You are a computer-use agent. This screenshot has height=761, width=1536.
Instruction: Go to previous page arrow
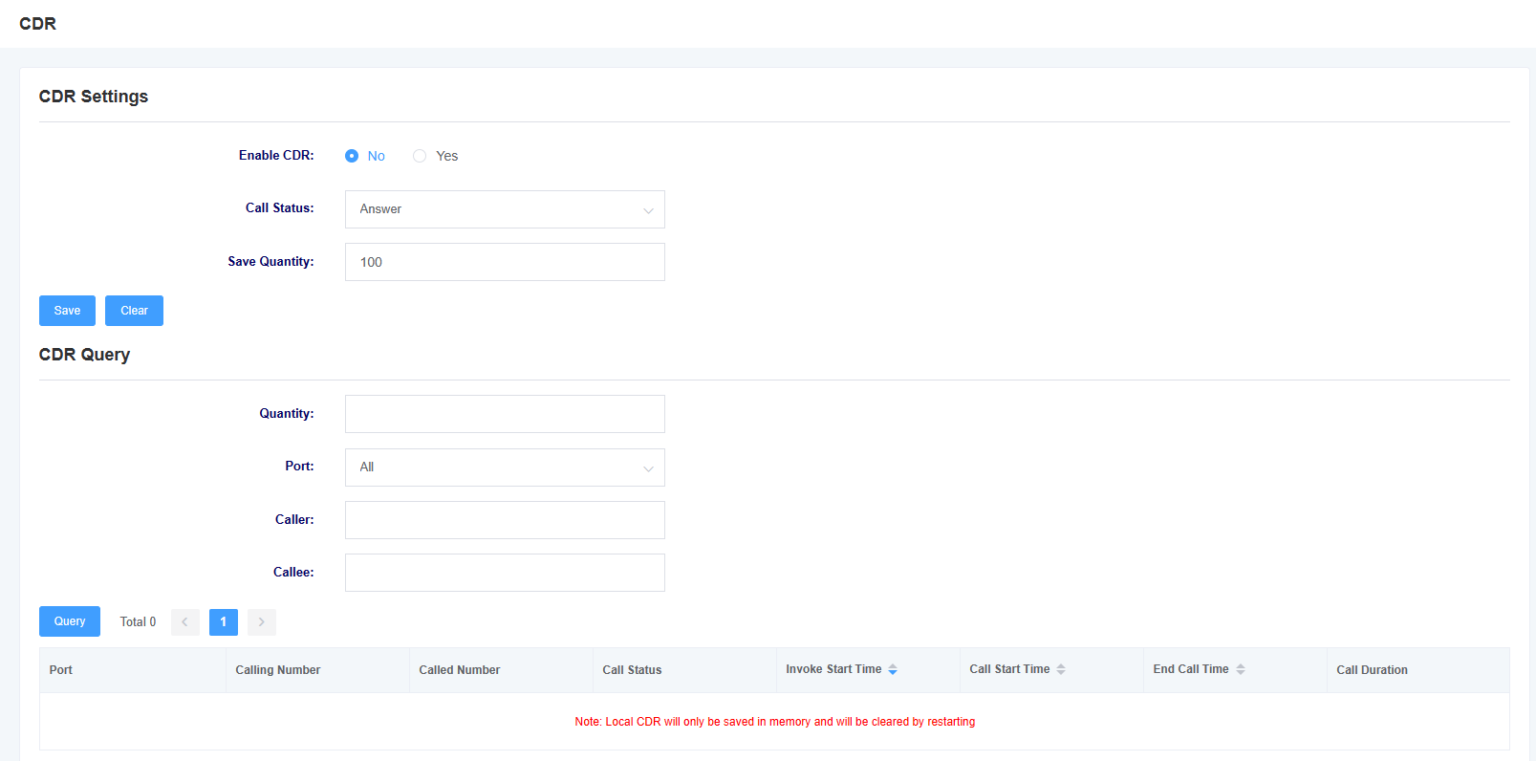point(185,622)
